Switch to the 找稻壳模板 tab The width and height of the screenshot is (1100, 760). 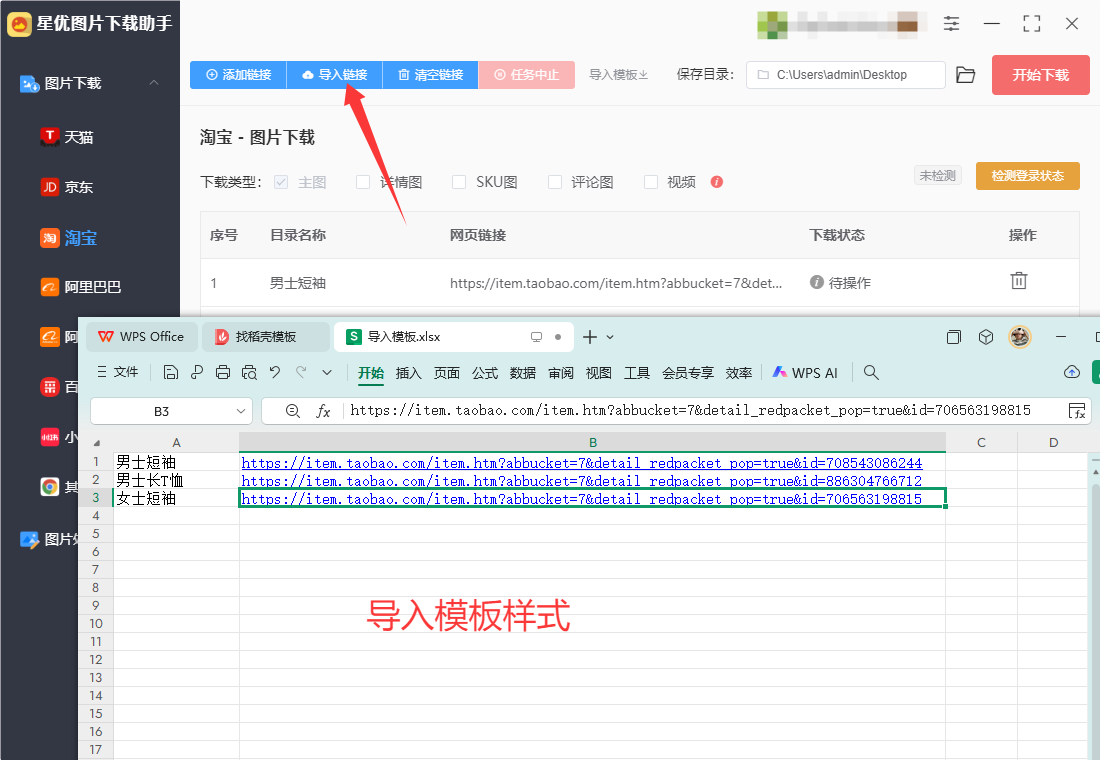click(266, 337)
